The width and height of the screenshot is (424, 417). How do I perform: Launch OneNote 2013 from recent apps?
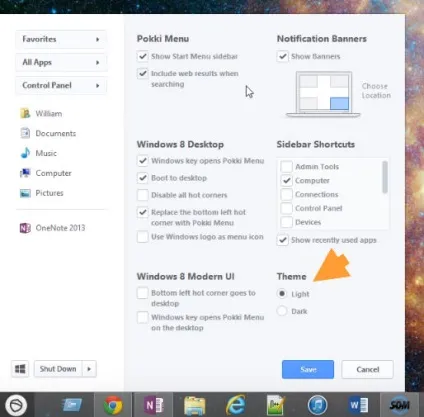[52, 228]
